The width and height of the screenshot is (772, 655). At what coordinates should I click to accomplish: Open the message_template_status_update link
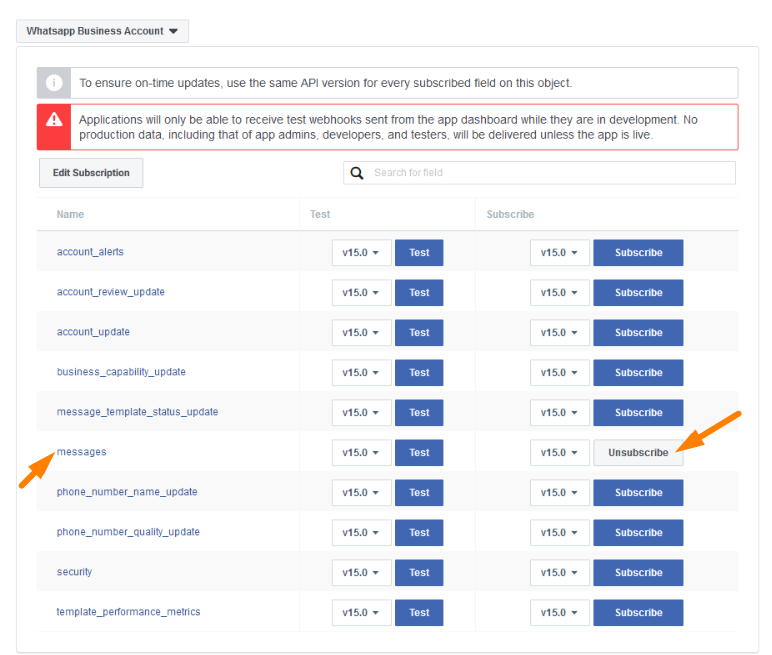coord(137,412)
